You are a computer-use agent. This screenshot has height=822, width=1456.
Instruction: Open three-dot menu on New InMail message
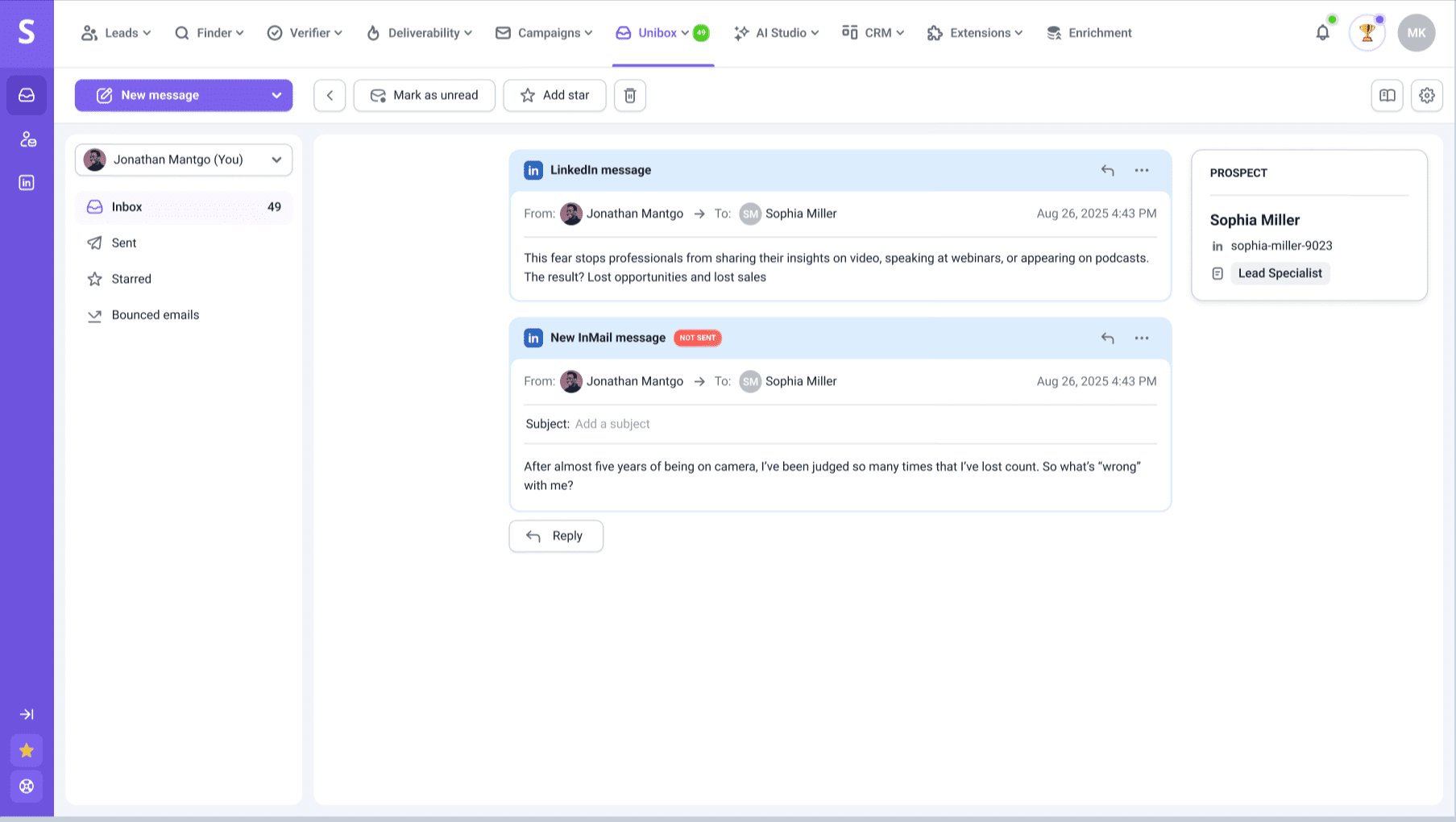[1141, 338]
